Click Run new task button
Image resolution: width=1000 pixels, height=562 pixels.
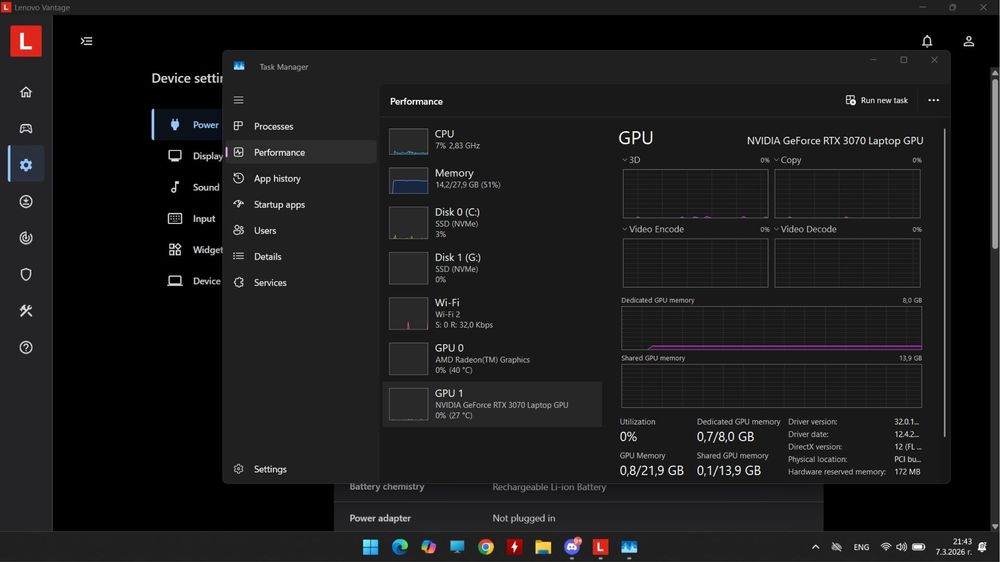(x=876, y=100)
